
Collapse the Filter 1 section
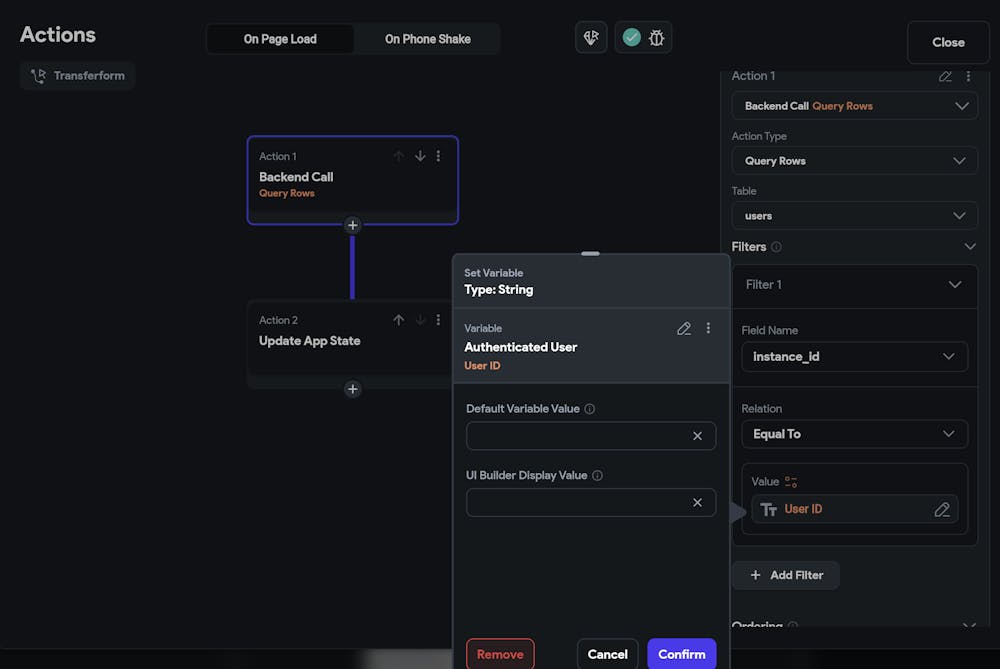click(954, 285)
